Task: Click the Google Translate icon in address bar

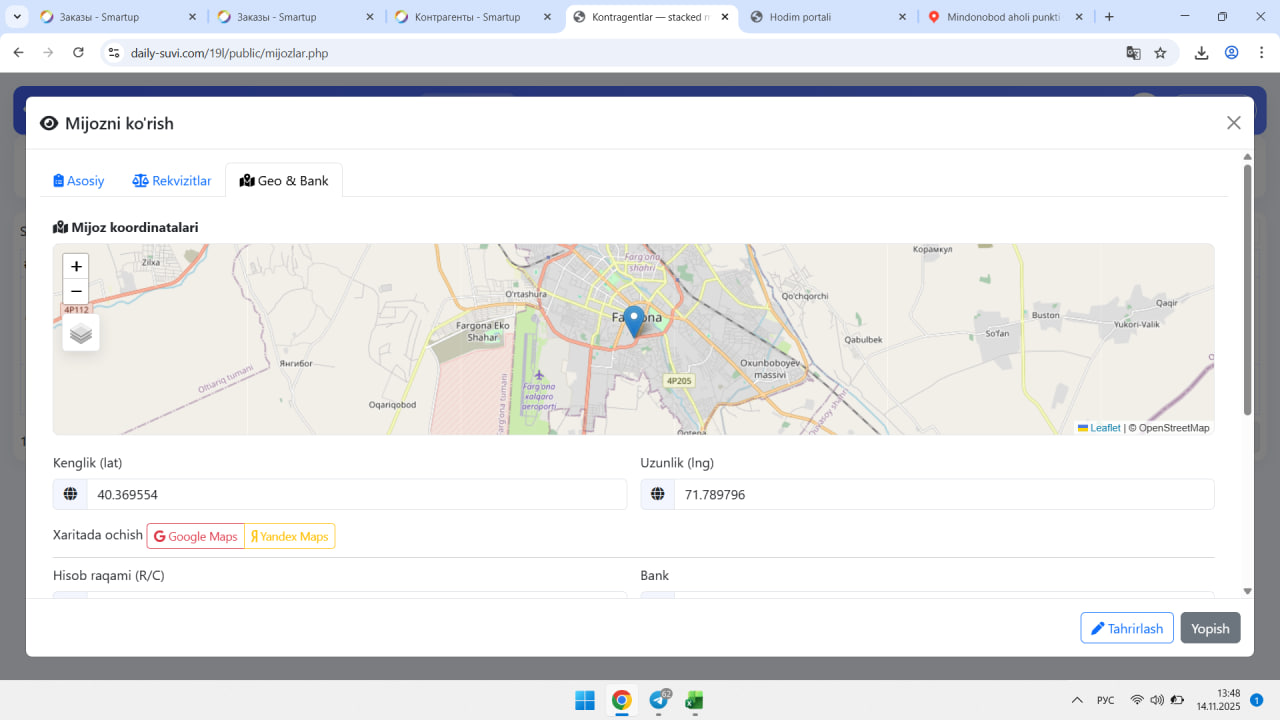Action: click(1133, 53)
